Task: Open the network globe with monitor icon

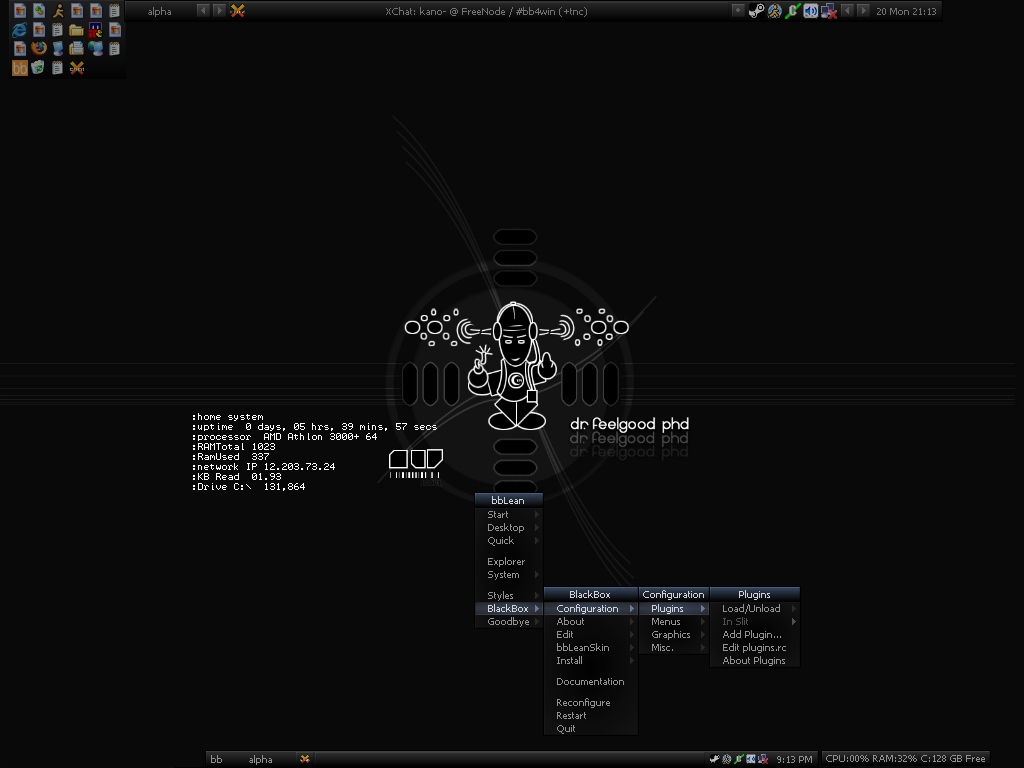Action: click(x=95, y=48)
